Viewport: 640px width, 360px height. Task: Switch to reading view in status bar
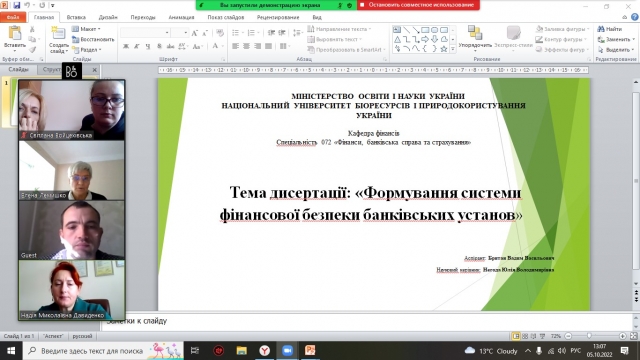(533, 336)
